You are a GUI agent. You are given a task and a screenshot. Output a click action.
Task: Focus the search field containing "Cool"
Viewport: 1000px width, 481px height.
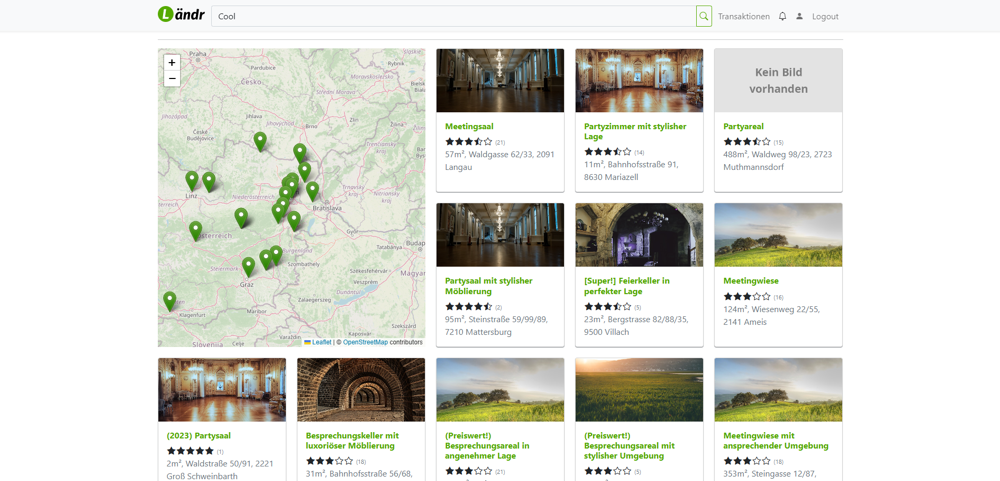point(453,16)
